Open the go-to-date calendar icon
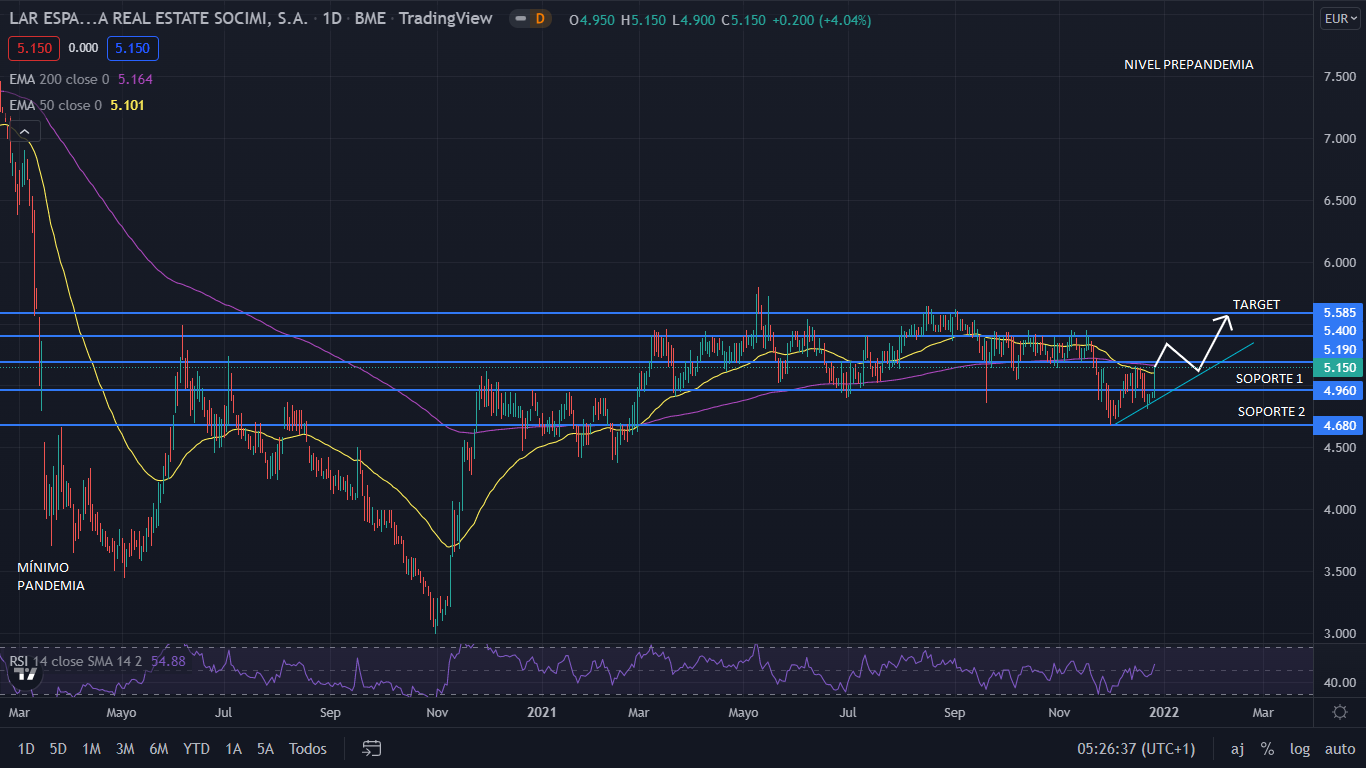1366x768 pixels. coord(372,748)
